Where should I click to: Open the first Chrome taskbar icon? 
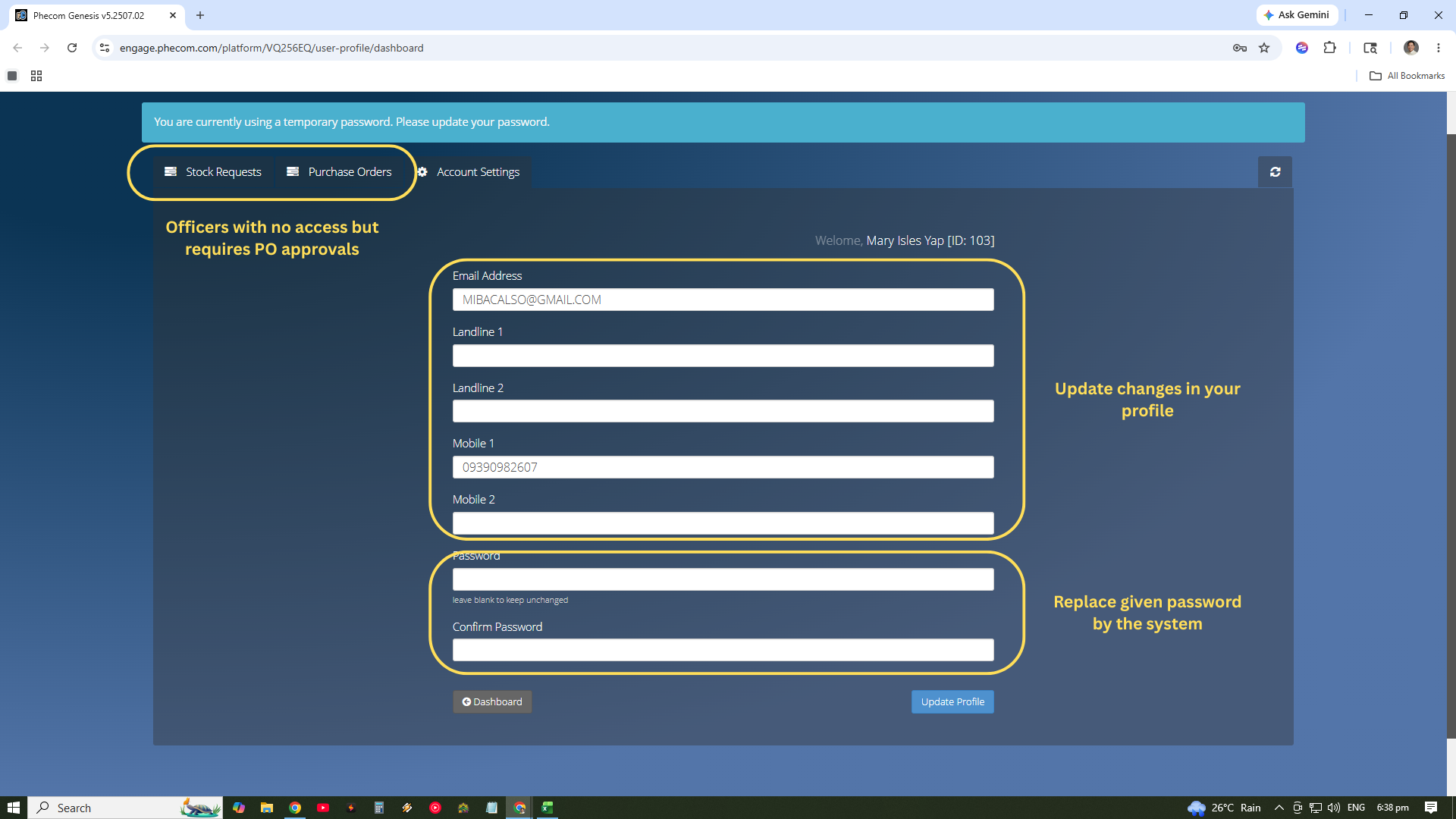[295, 808]
